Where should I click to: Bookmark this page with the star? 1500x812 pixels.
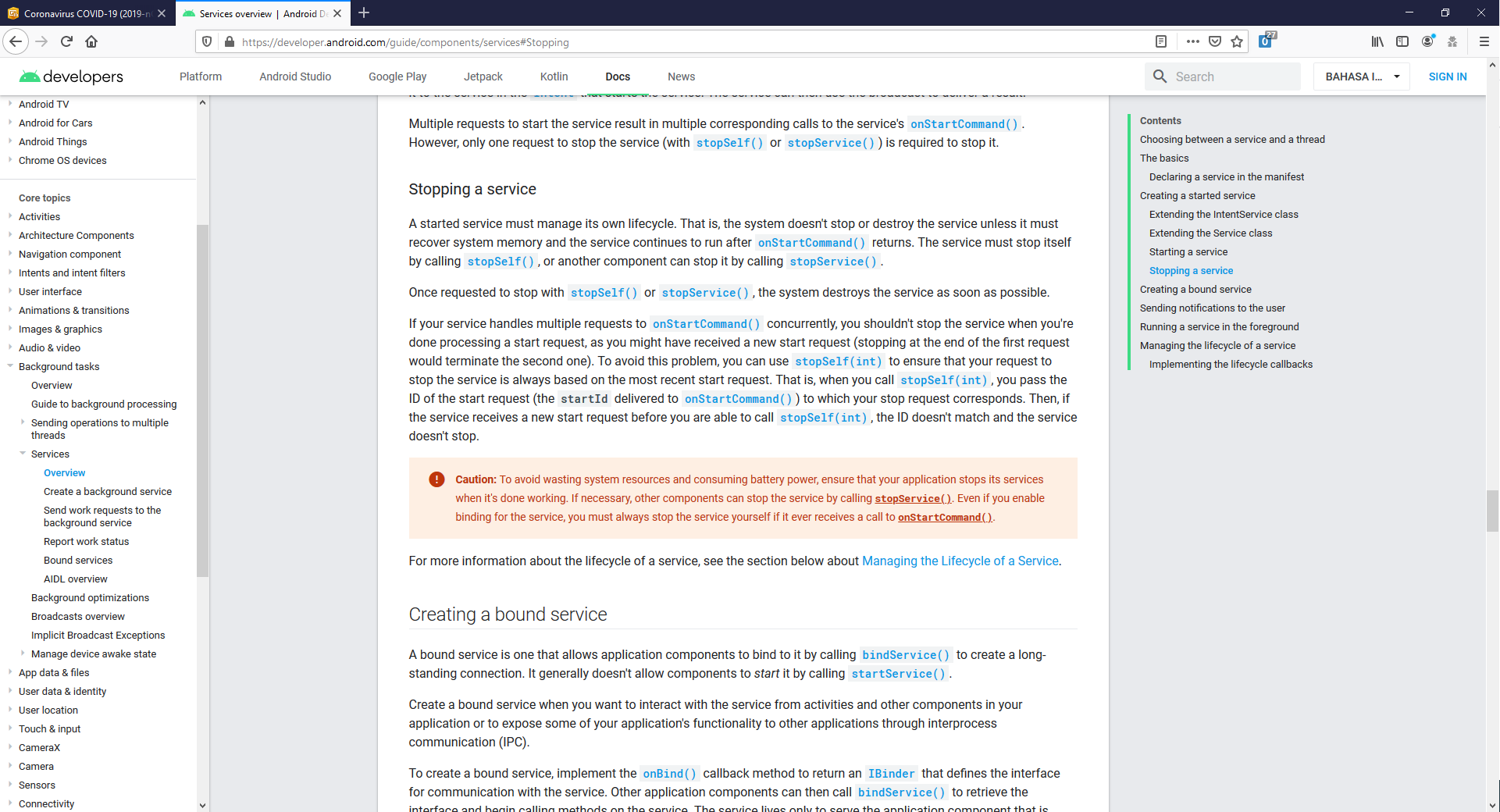(x=1238, y=41)
